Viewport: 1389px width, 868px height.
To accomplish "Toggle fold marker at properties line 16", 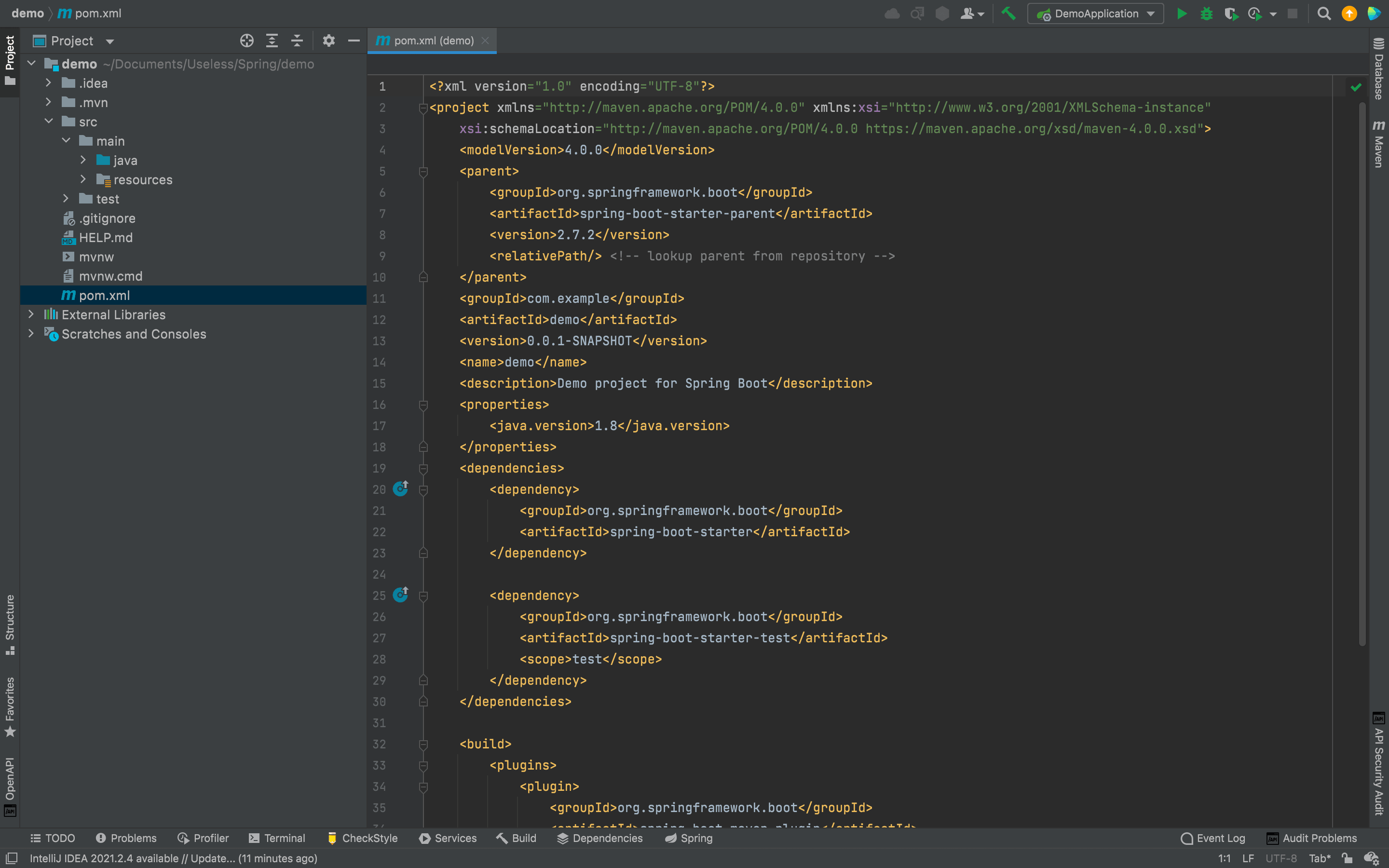I will (423, 405).
